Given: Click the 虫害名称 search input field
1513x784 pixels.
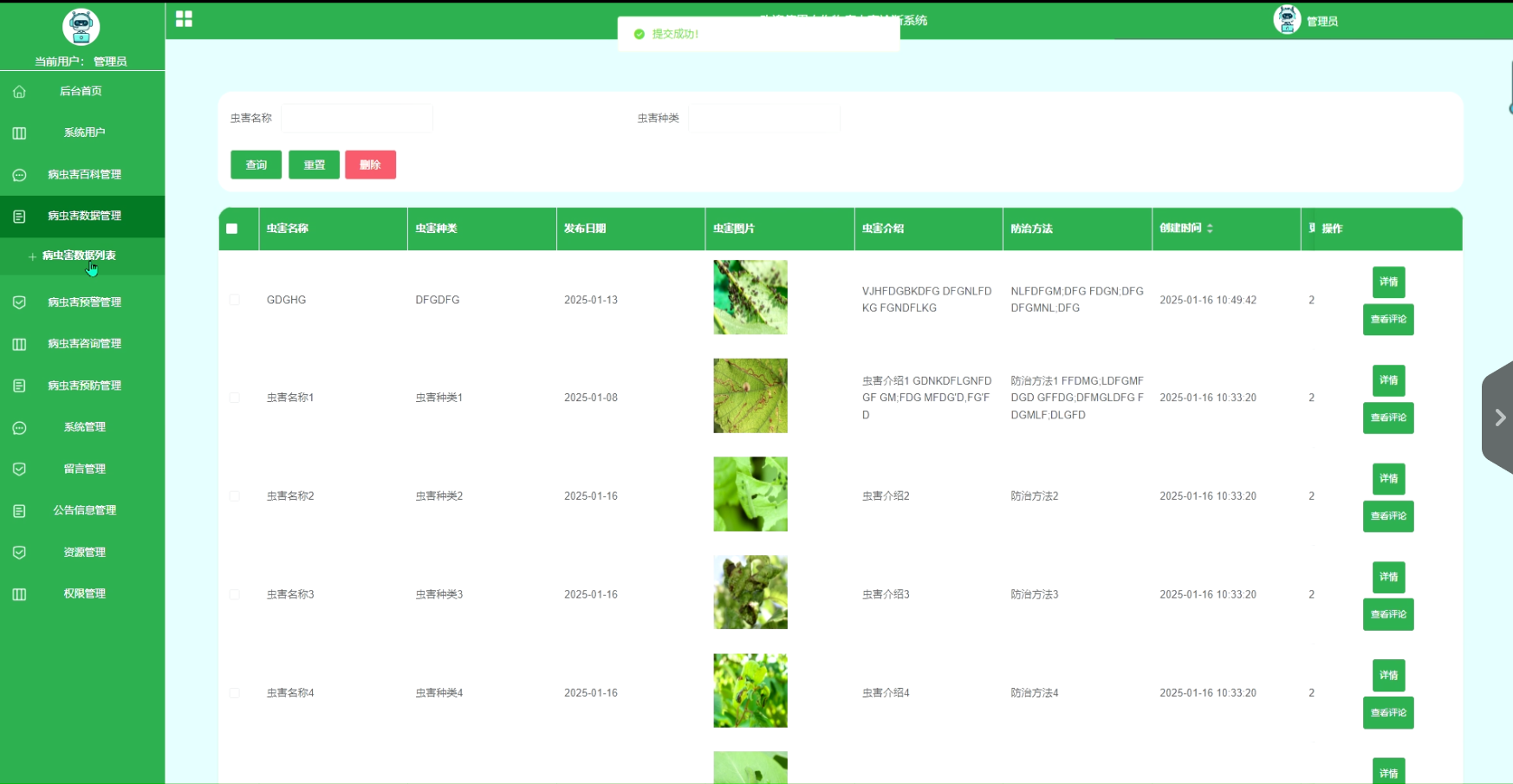Looking at the screenshot, I should (357, 118).
